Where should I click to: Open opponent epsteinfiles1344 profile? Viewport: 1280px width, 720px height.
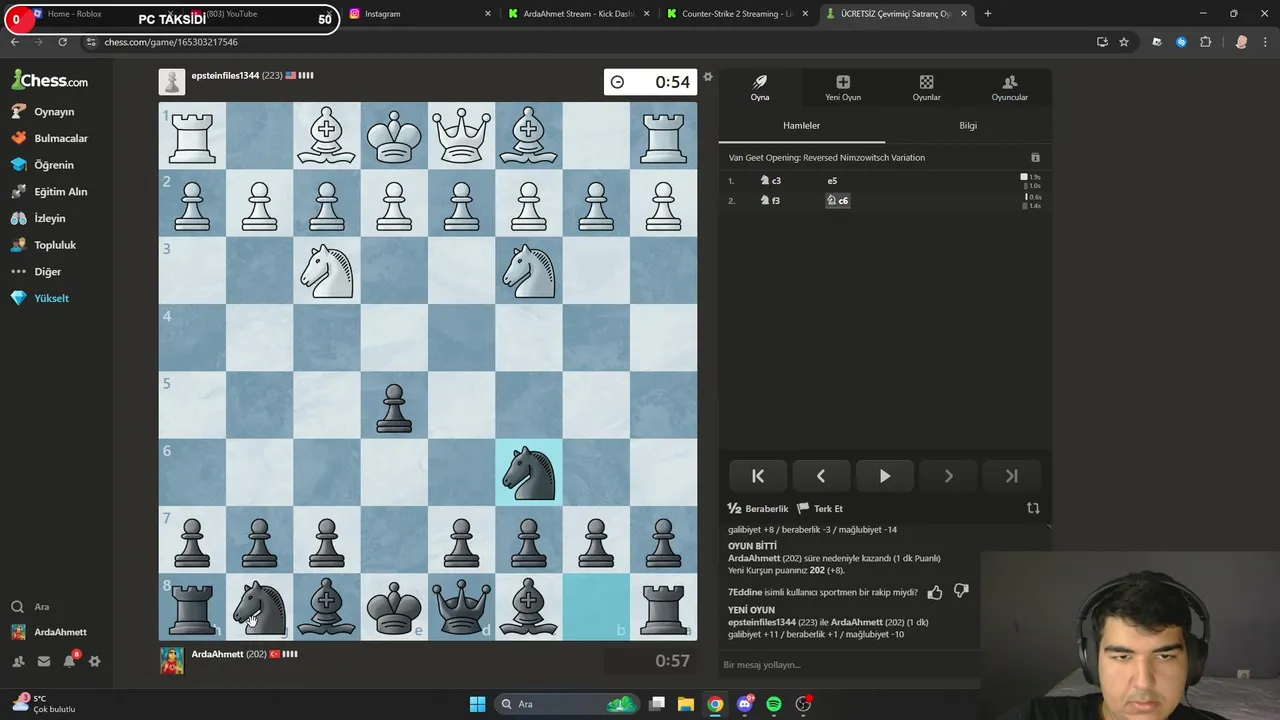point(225,76)
